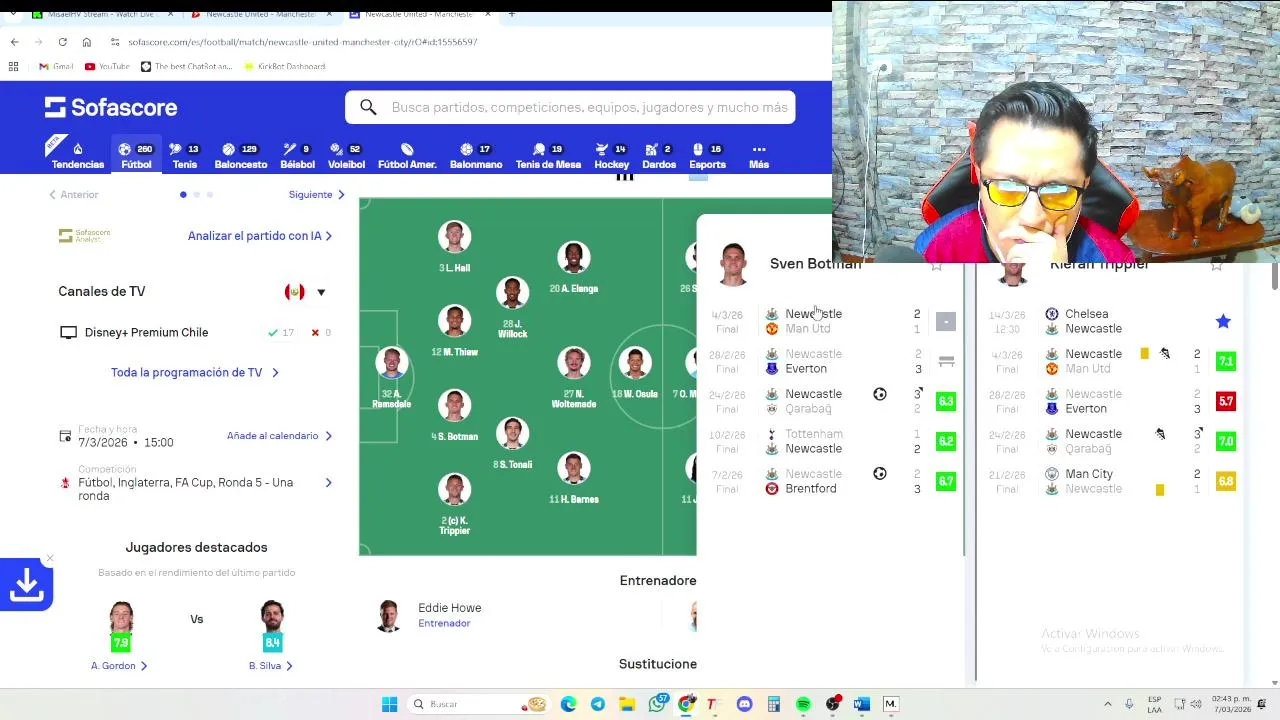The image size is (1280, 720).
Task: Click the search magnifier icon in Sofascore
Action: click(368, 107)
